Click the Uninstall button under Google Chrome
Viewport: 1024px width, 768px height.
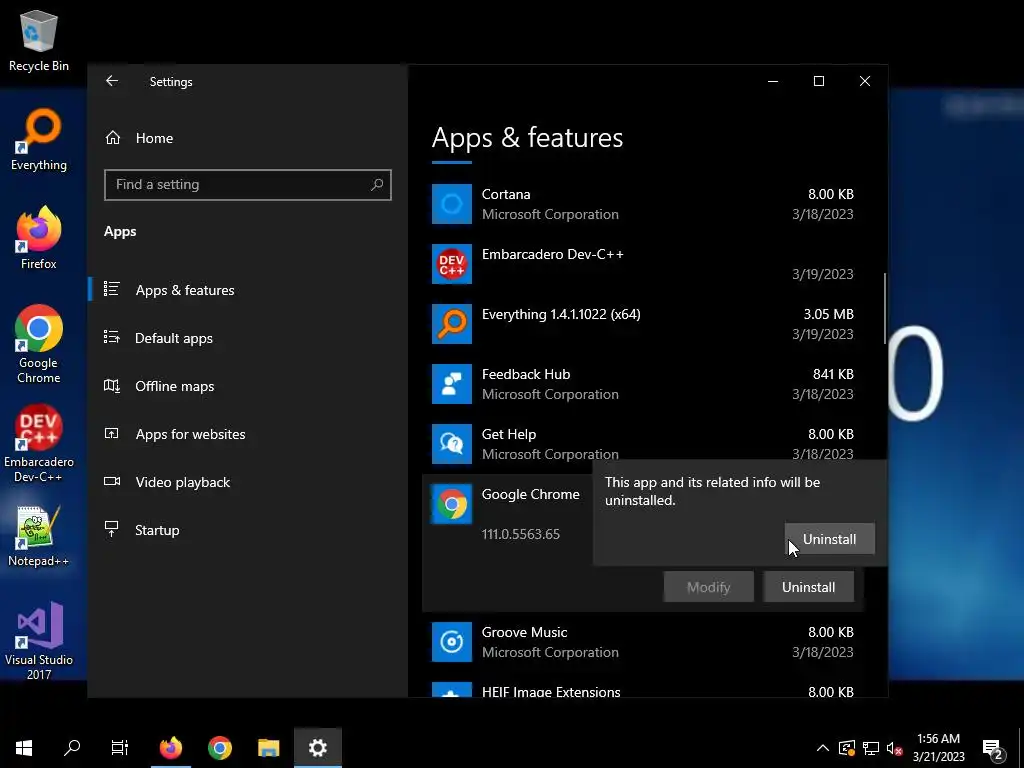tap(808, 587)
